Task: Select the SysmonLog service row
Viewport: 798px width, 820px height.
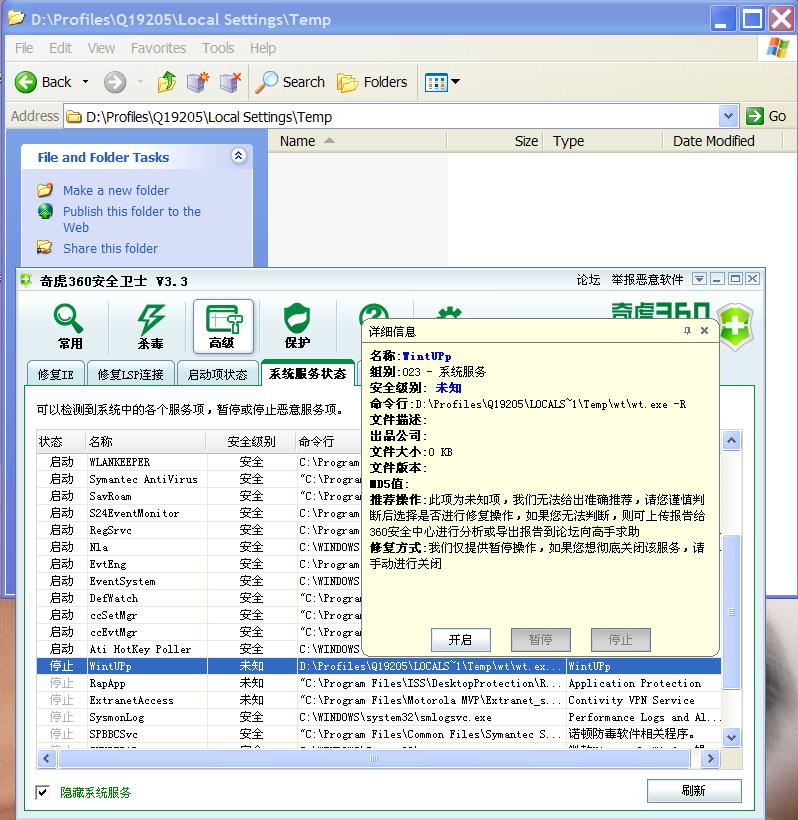Action: (x=379, y=717)
